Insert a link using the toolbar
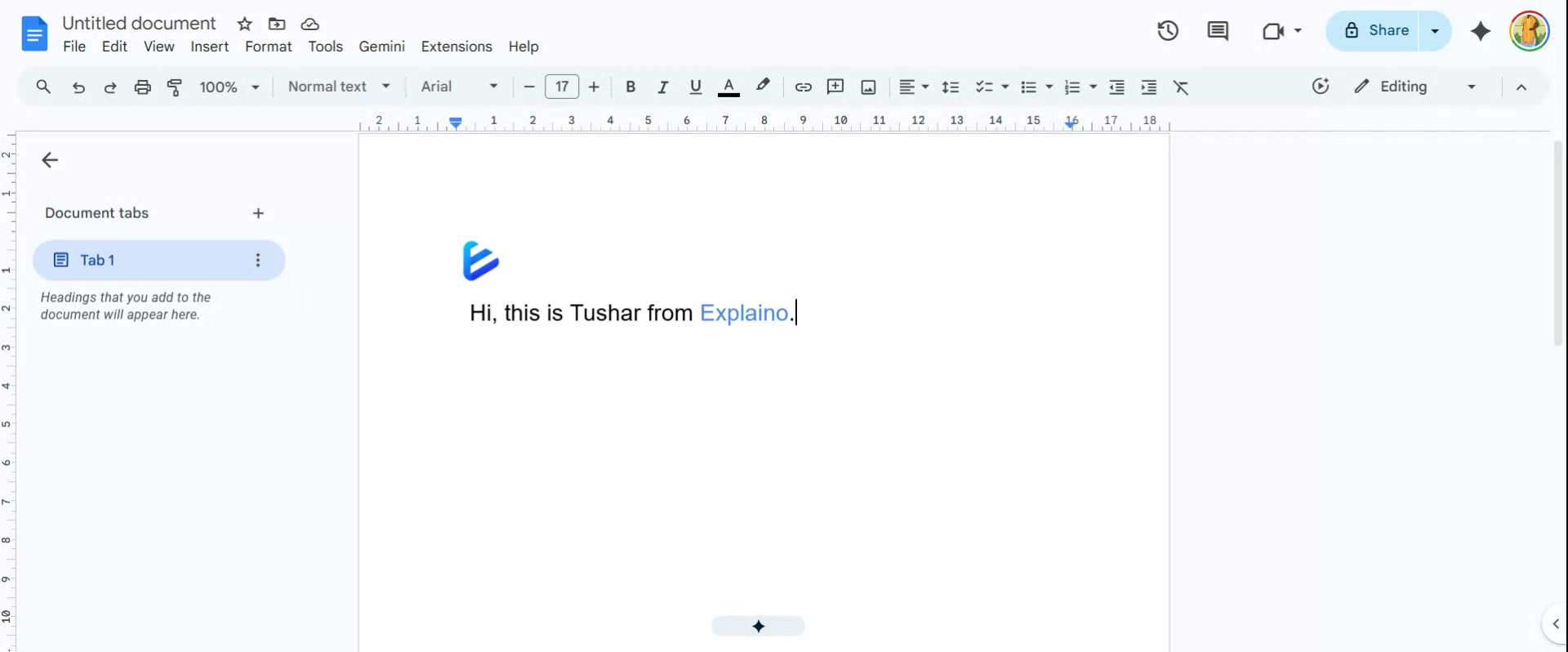Viewport: 1568px width, 652px height. 804,87
